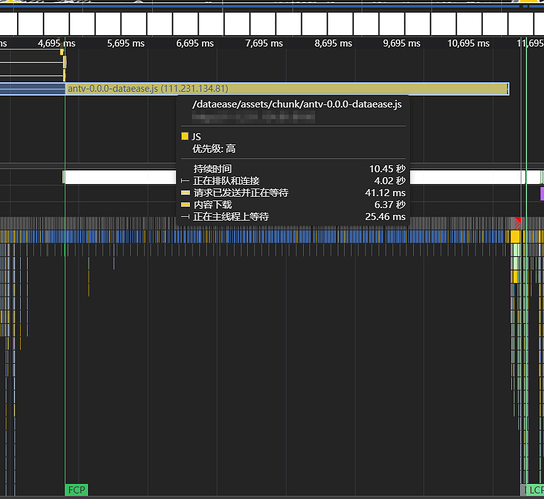The height and width of the screenshot is (499, 544).
Task: Select the light green block under yellow task
Action: point(516,250)
